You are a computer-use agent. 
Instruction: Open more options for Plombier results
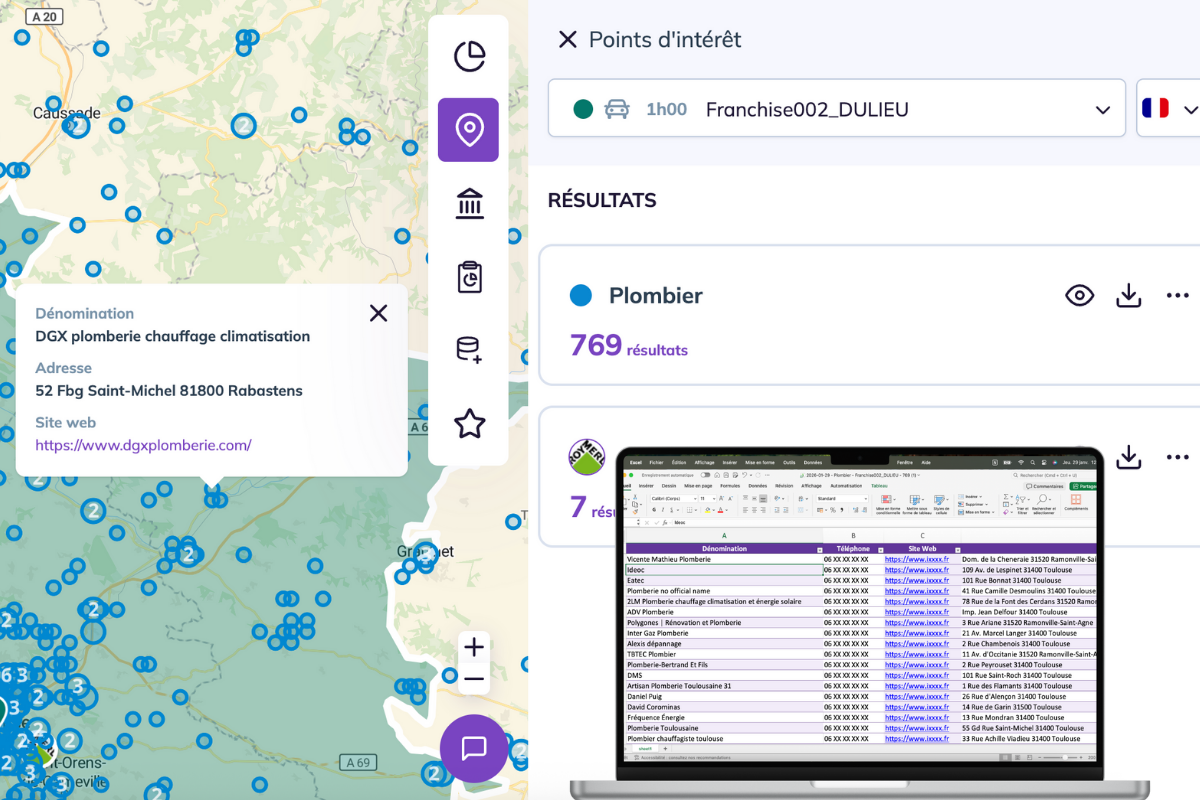(x=1177, y=295)
